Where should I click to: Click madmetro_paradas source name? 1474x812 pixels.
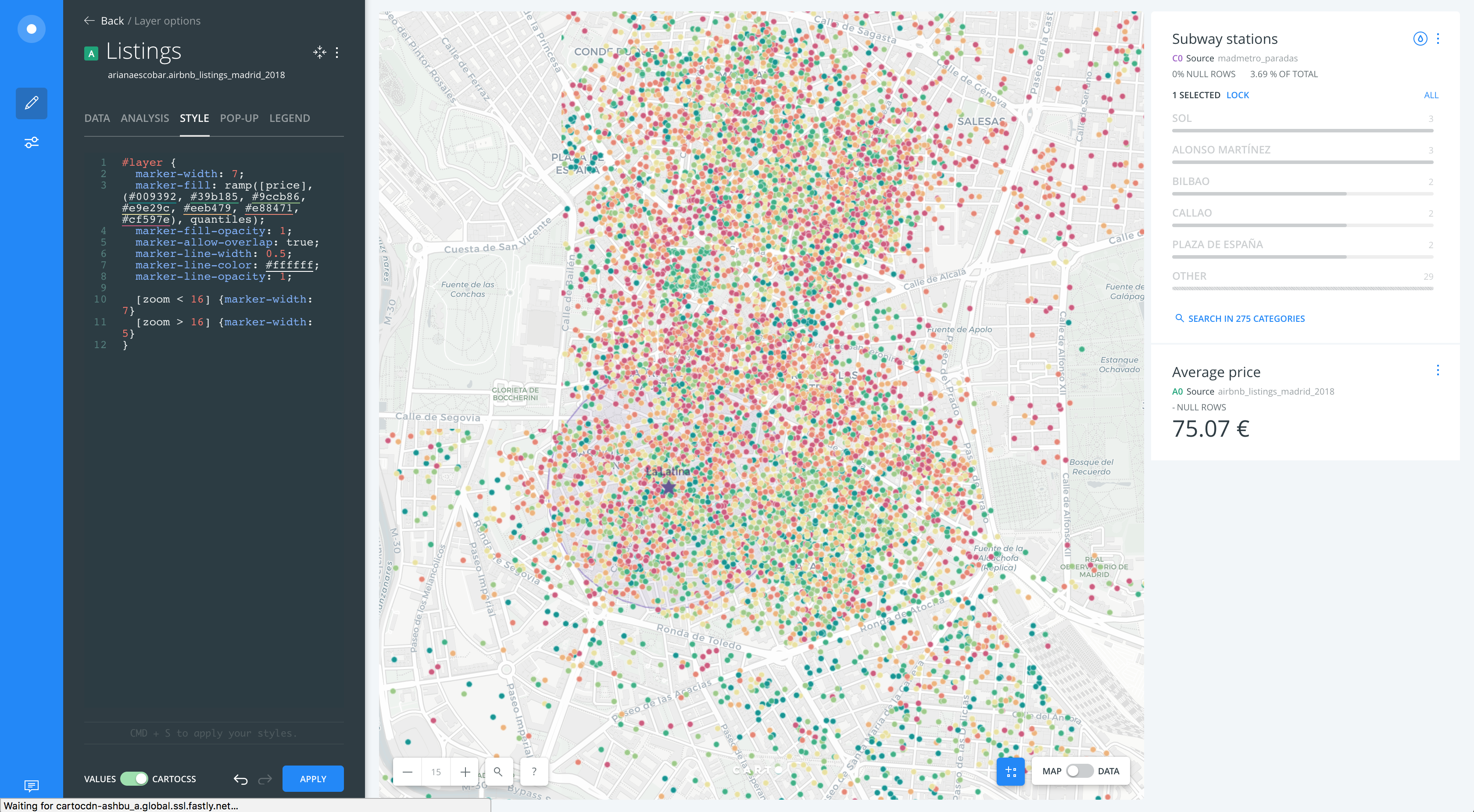pos(1258,58)
